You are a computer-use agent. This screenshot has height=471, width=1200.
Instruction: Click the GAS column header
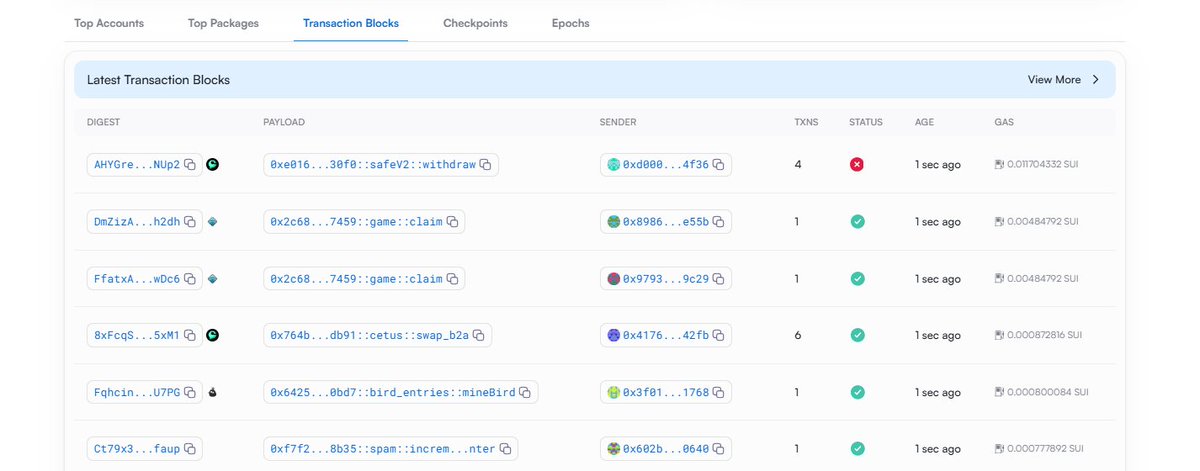coord(1004,122)
